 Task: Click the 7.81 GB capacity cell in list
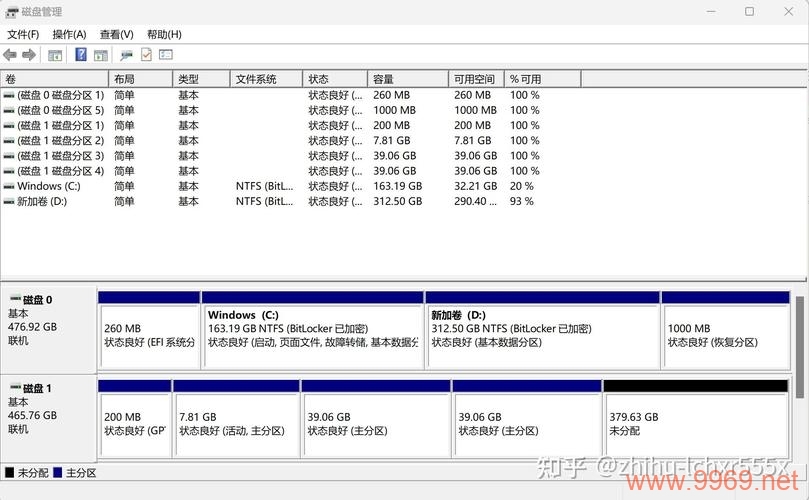[392, 141]
